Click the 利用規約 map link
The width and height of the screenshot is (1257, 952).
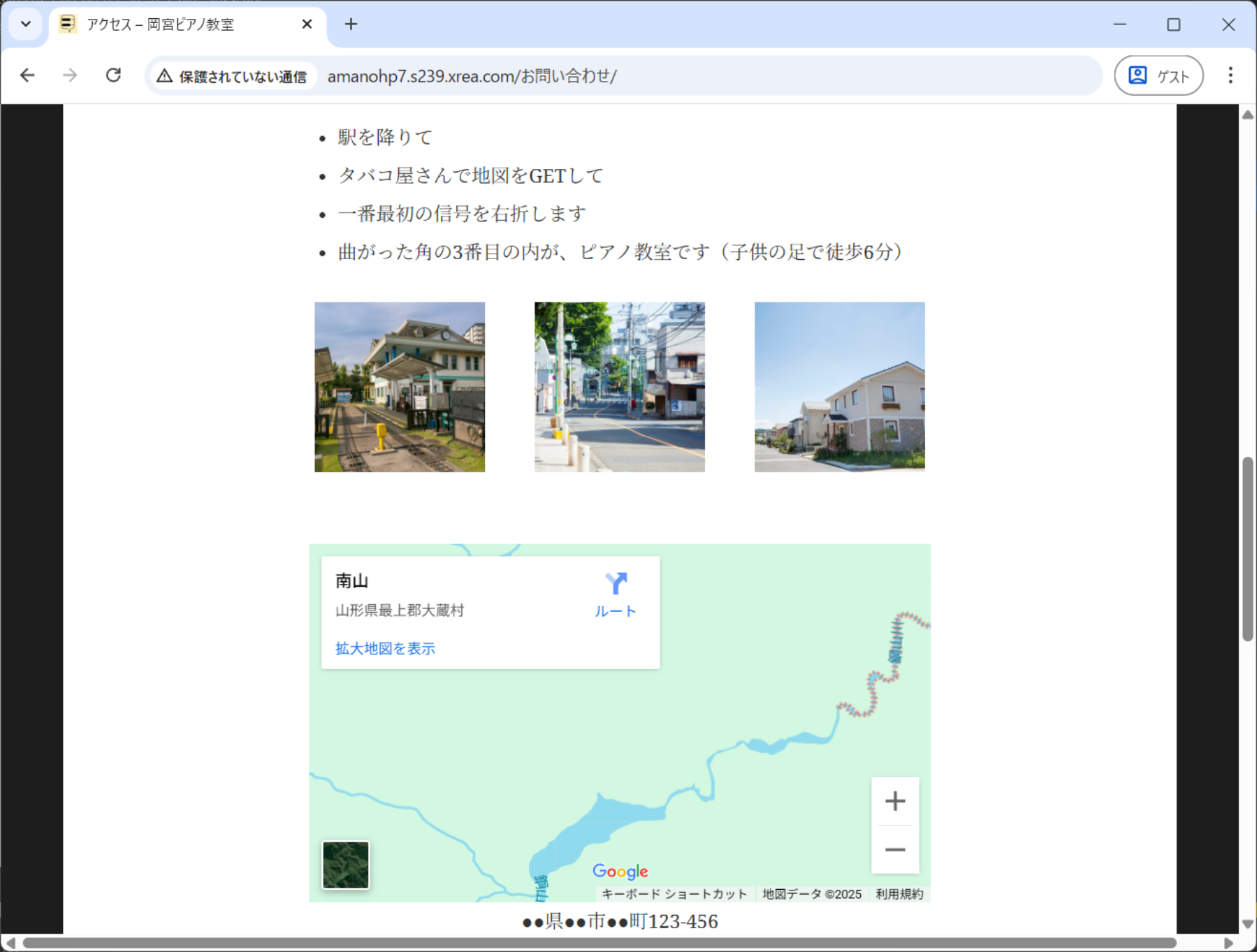point(899,894)
